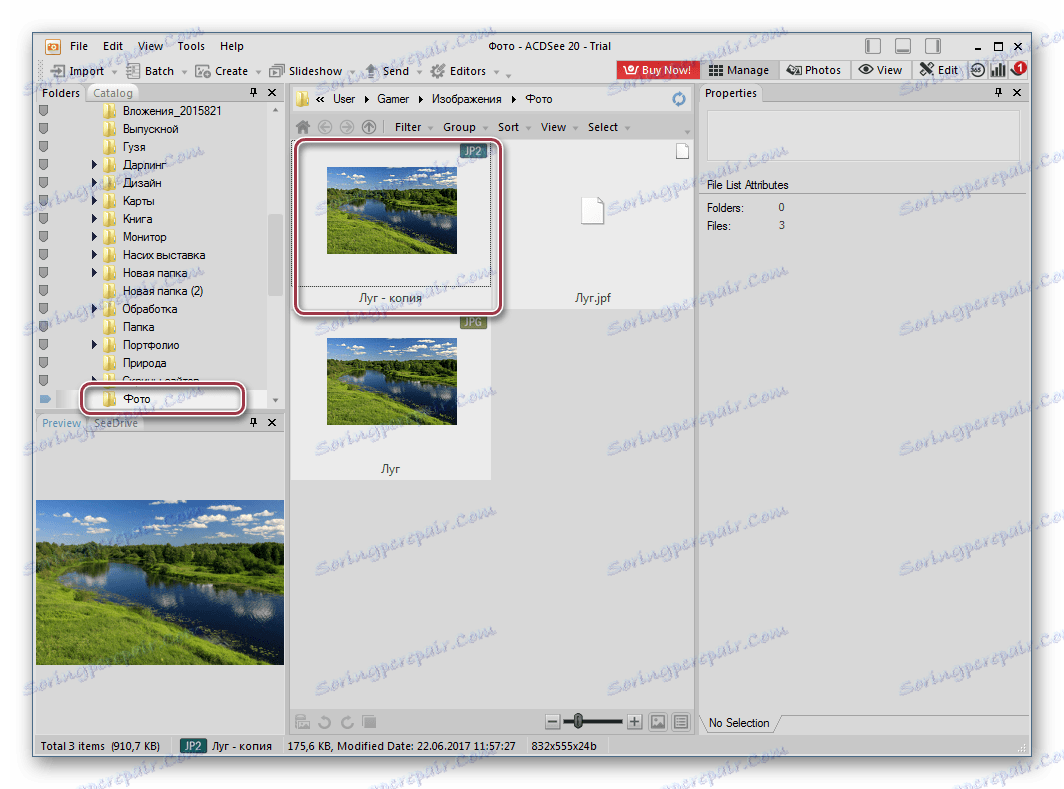
Task: Switch to details list view icon
Action: 681,722
